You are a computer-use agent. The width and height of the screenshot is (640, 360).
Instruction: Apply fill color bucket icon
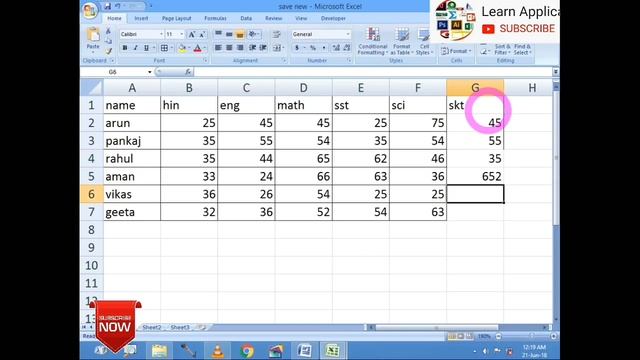(x=182, y=48)
